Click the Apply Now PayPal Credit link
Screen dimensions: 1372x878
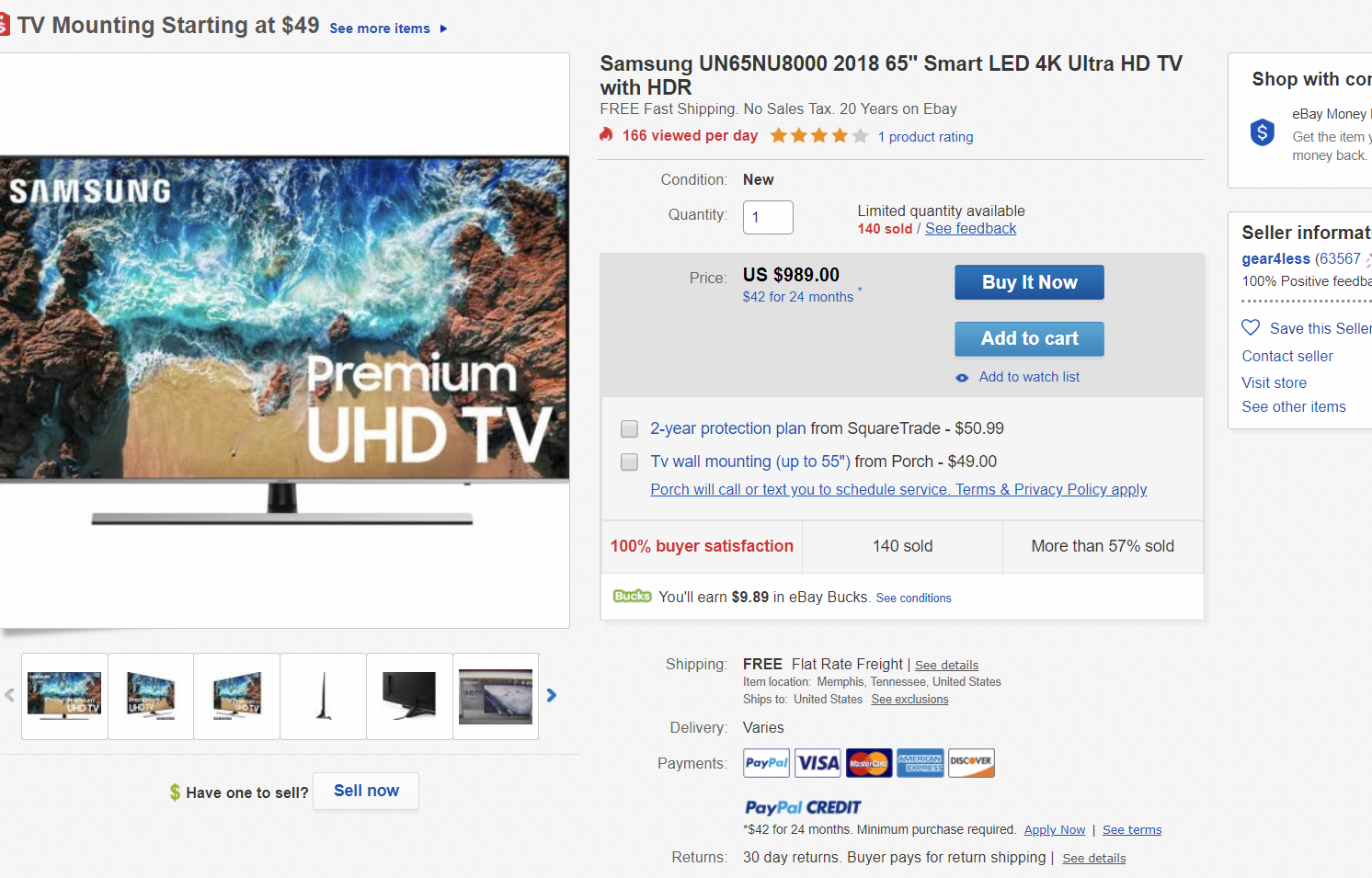1054,829
